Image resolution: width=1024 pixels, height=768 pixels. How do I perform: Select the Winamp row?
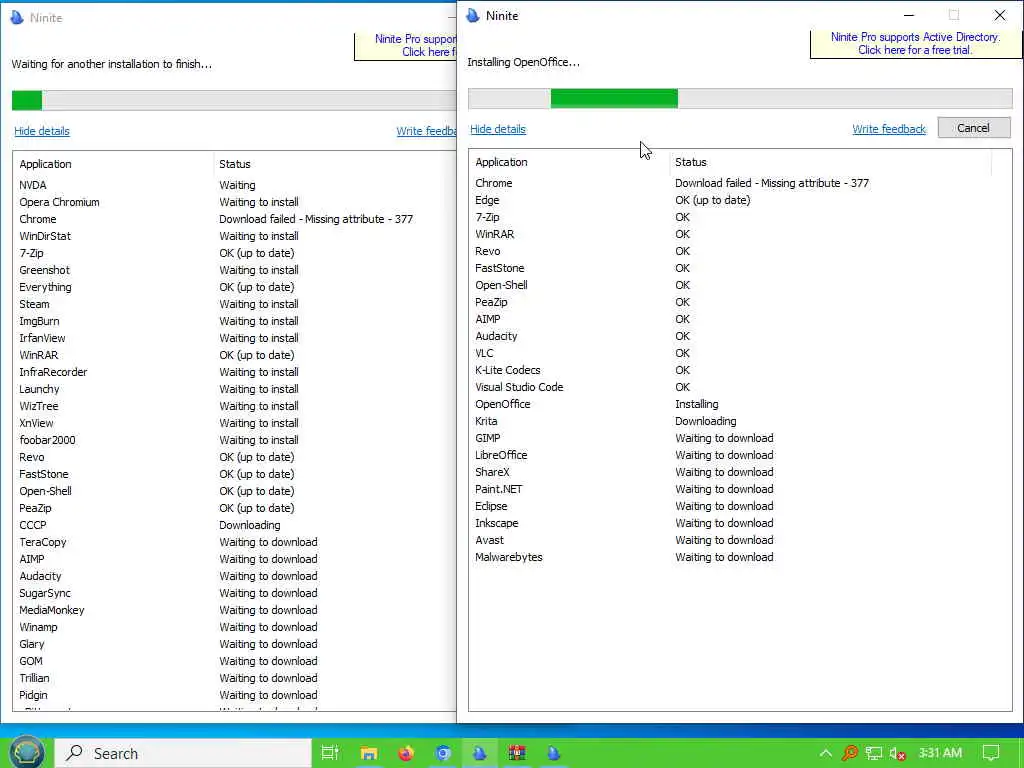[235, 627]
